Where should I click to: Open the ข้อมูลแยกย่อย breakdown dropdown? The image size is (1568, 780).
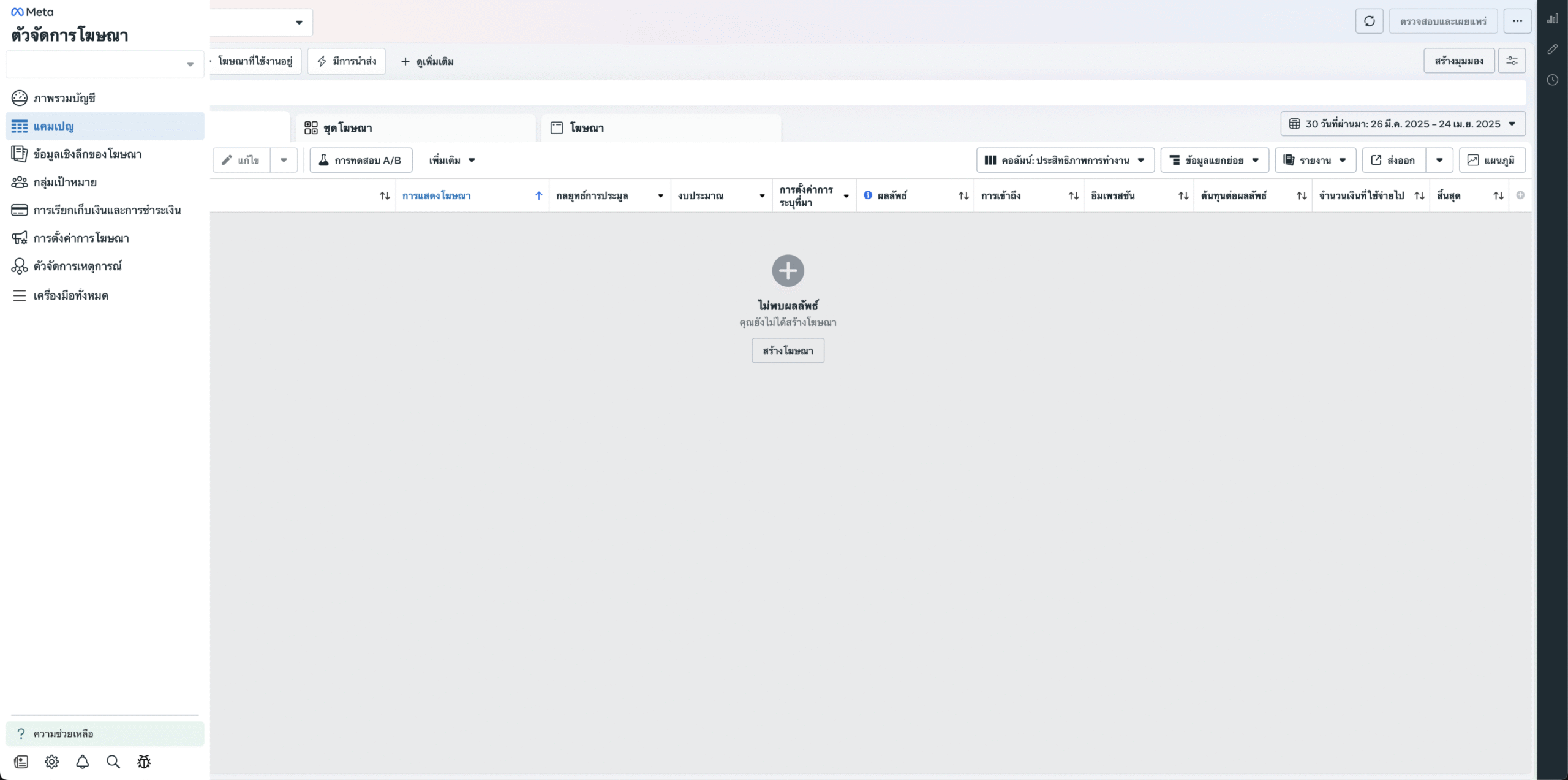(1214, 161)
